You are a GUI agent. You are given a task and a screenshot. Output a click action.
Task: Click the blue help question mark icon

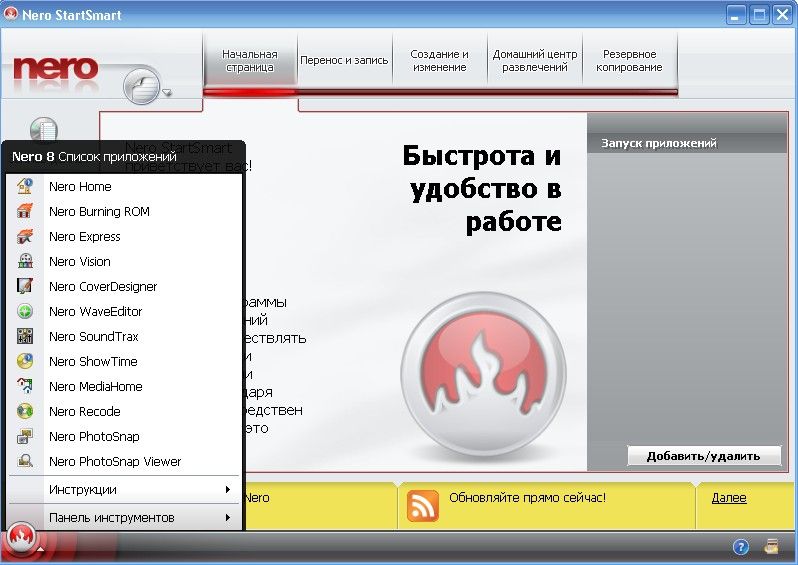point(740,547)
